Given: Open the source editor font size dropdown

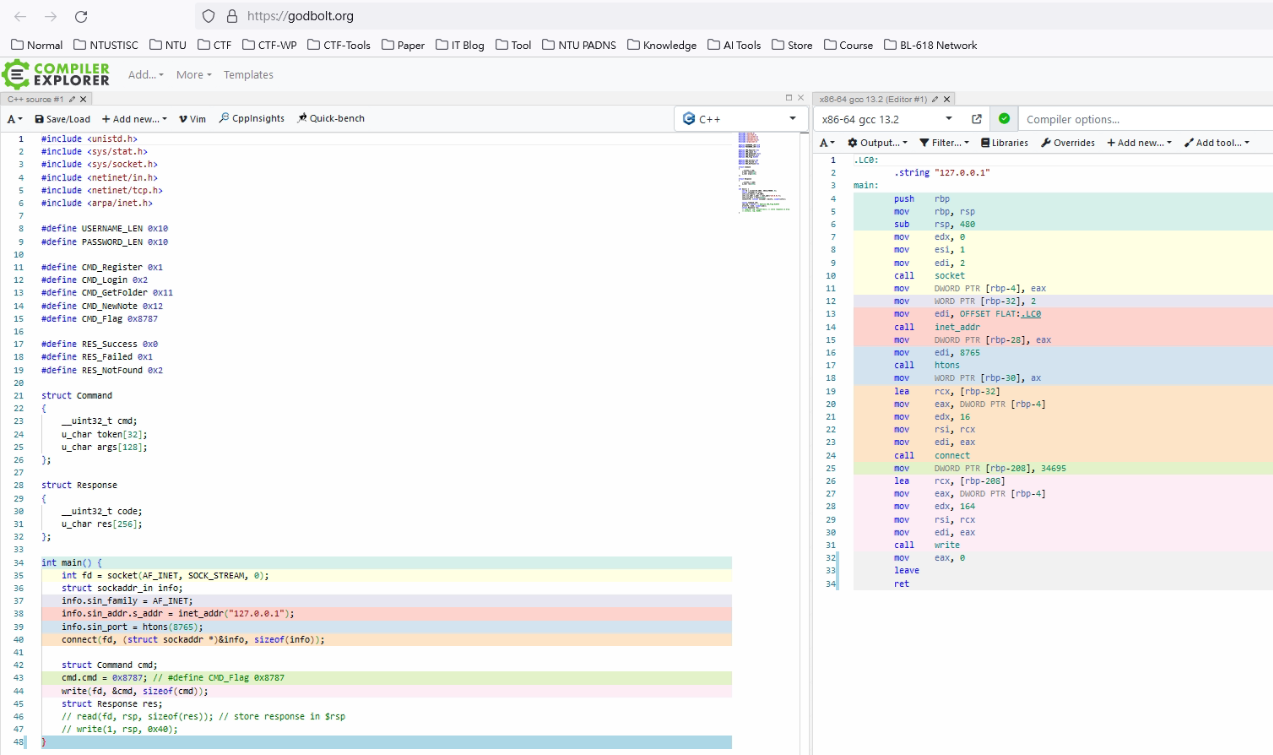Looking at the screenshot, I should coord(15,118).
